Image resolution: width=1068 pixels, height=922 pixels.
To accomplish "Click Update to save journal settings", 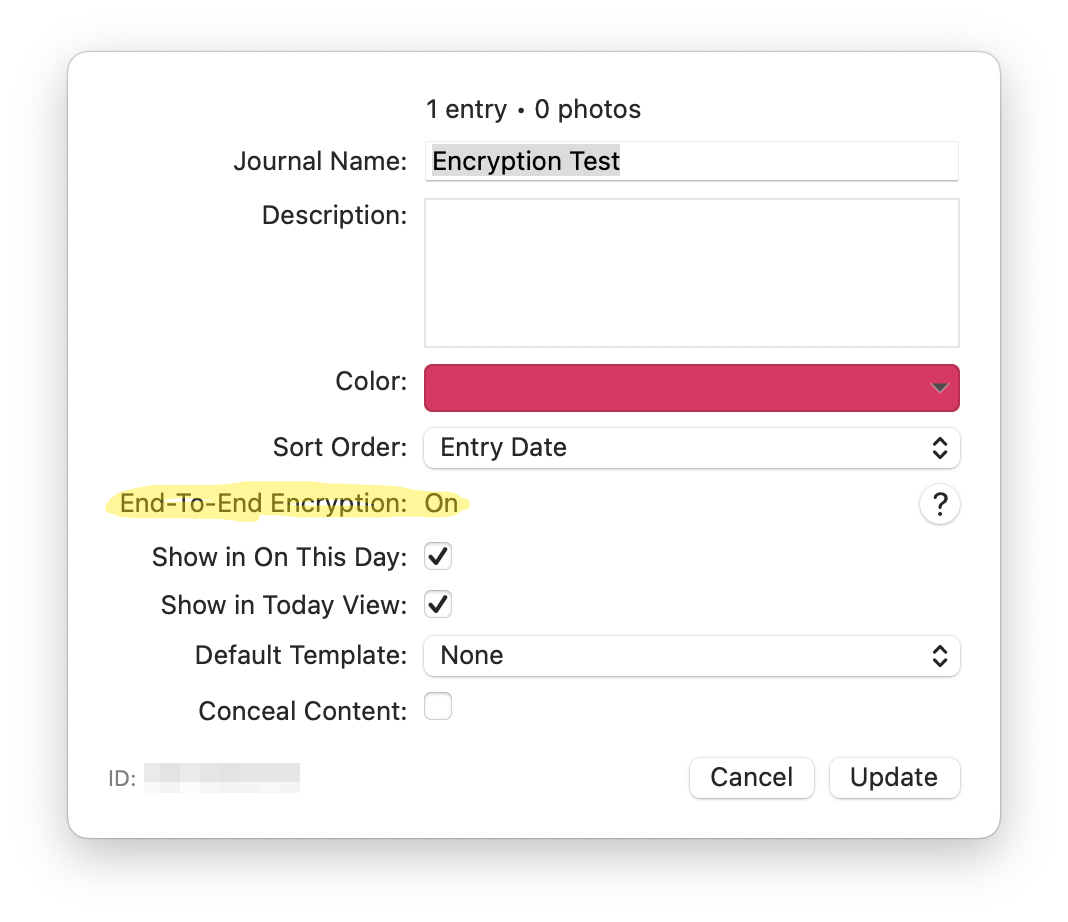I will point(894,778).
